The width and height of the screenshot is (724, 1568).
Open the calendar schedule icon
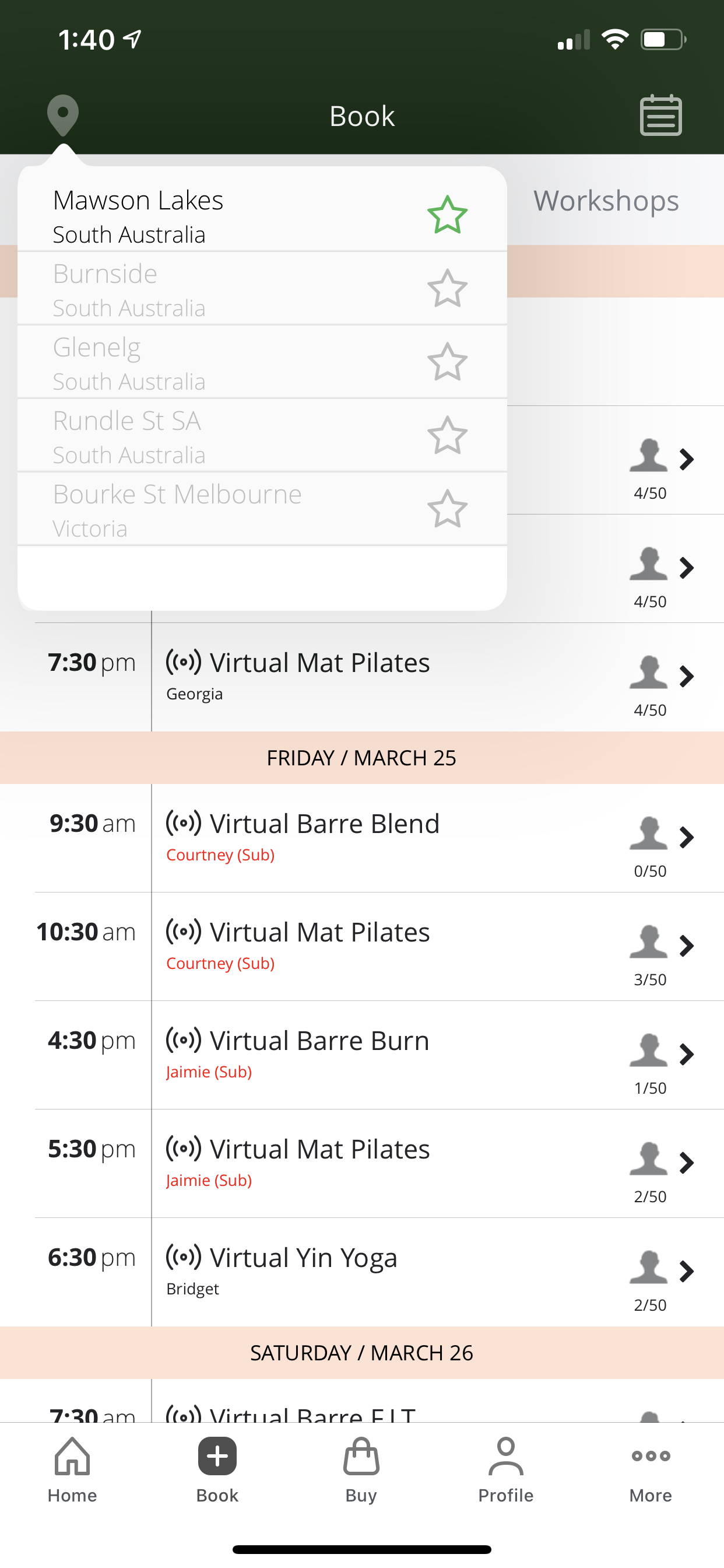pos(660,115)
